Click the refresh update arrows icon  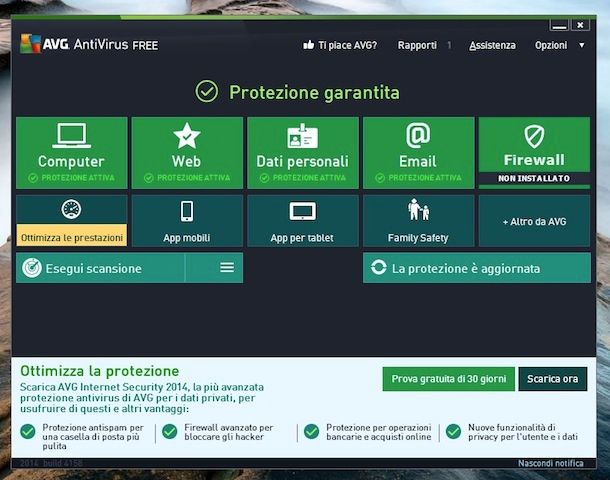click(379, 267)
